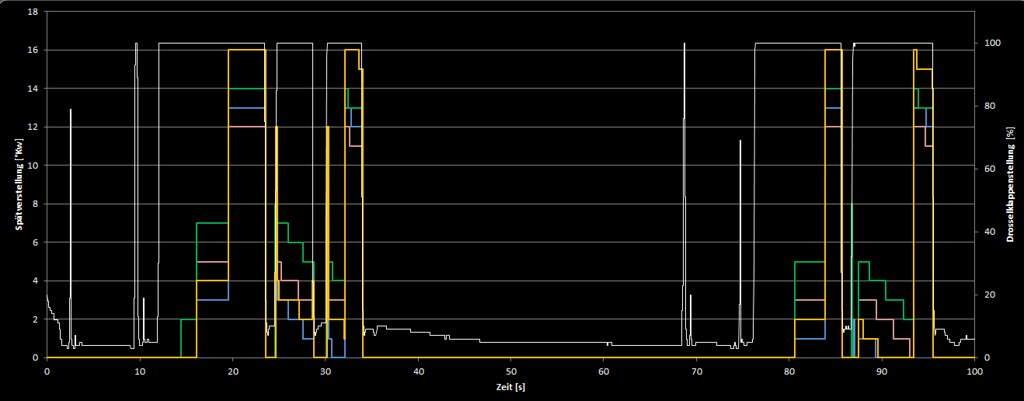This screenshot has width=1024, height=401.
Task: Click the Drosselklappenstellung right axis title
Action: pos(1010,190)
